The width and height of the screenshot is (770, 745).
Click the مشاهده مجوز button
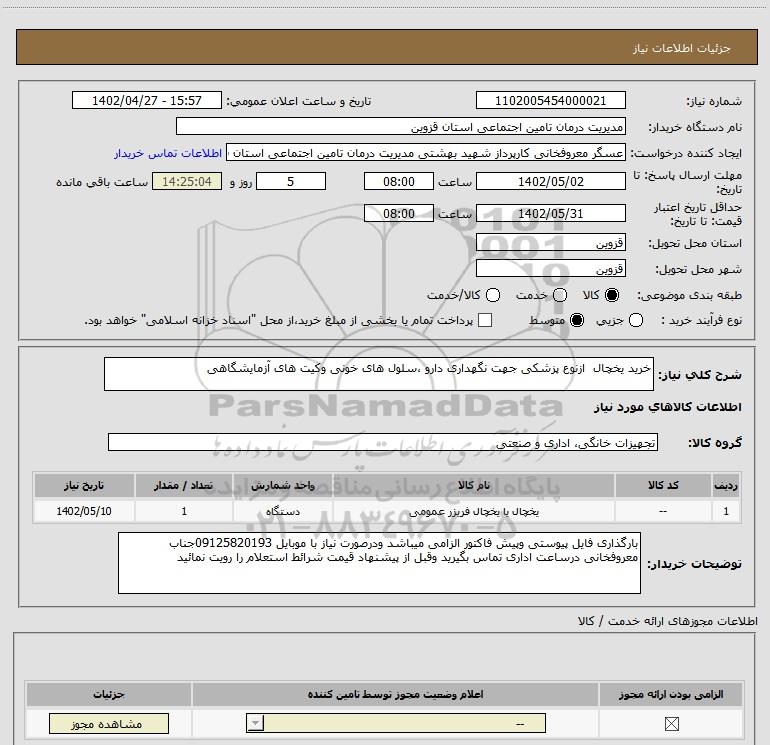pyautogui.click(x=109, y=723)
